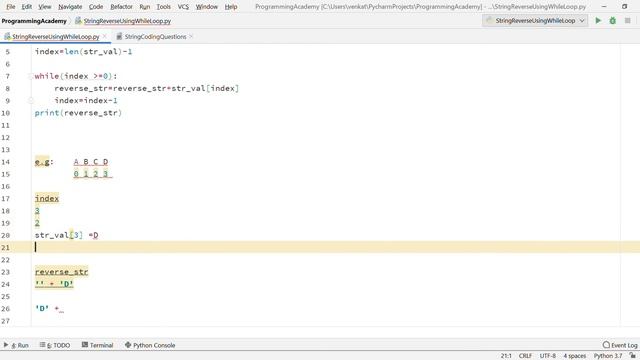This screenshot has width=640, height=360.
Task: Click the '' + 'D' text on line 24
Action: click(x=54, y=284)
